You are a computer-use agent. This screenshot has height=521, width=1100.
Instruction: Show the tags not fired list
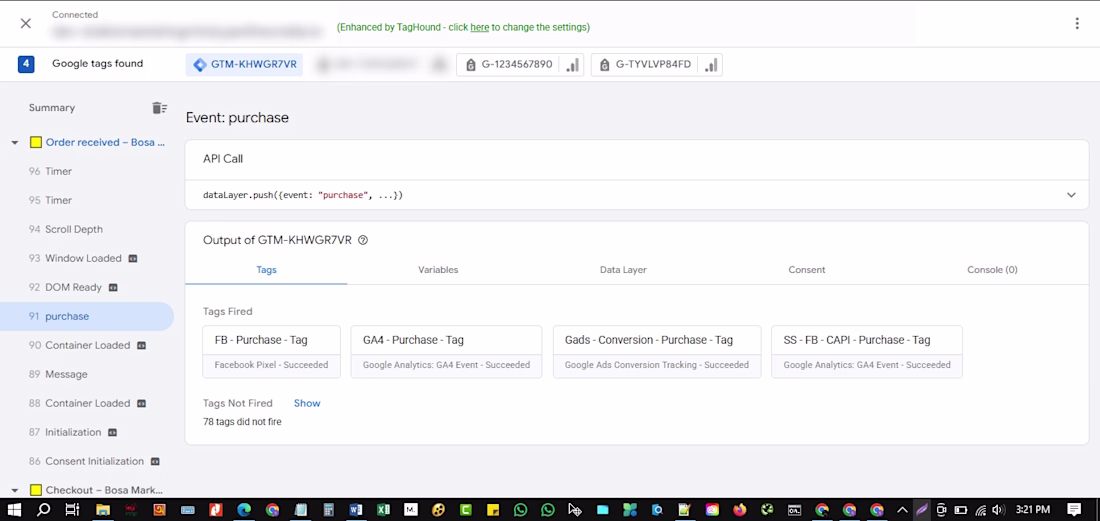pyautogui.click(x=307, y=403)
